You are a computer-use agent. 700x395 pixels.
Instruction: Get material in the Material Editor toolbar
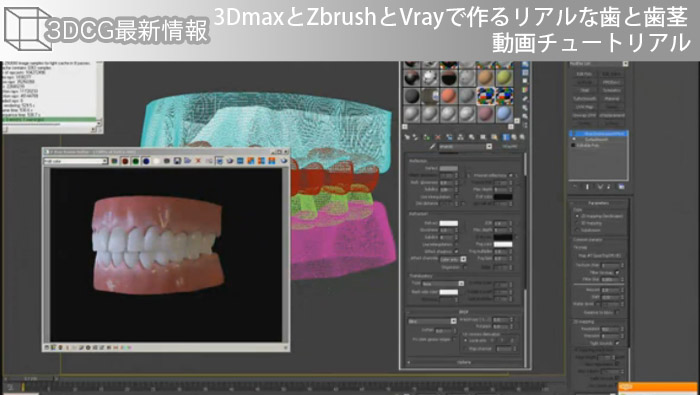(407, 137)
